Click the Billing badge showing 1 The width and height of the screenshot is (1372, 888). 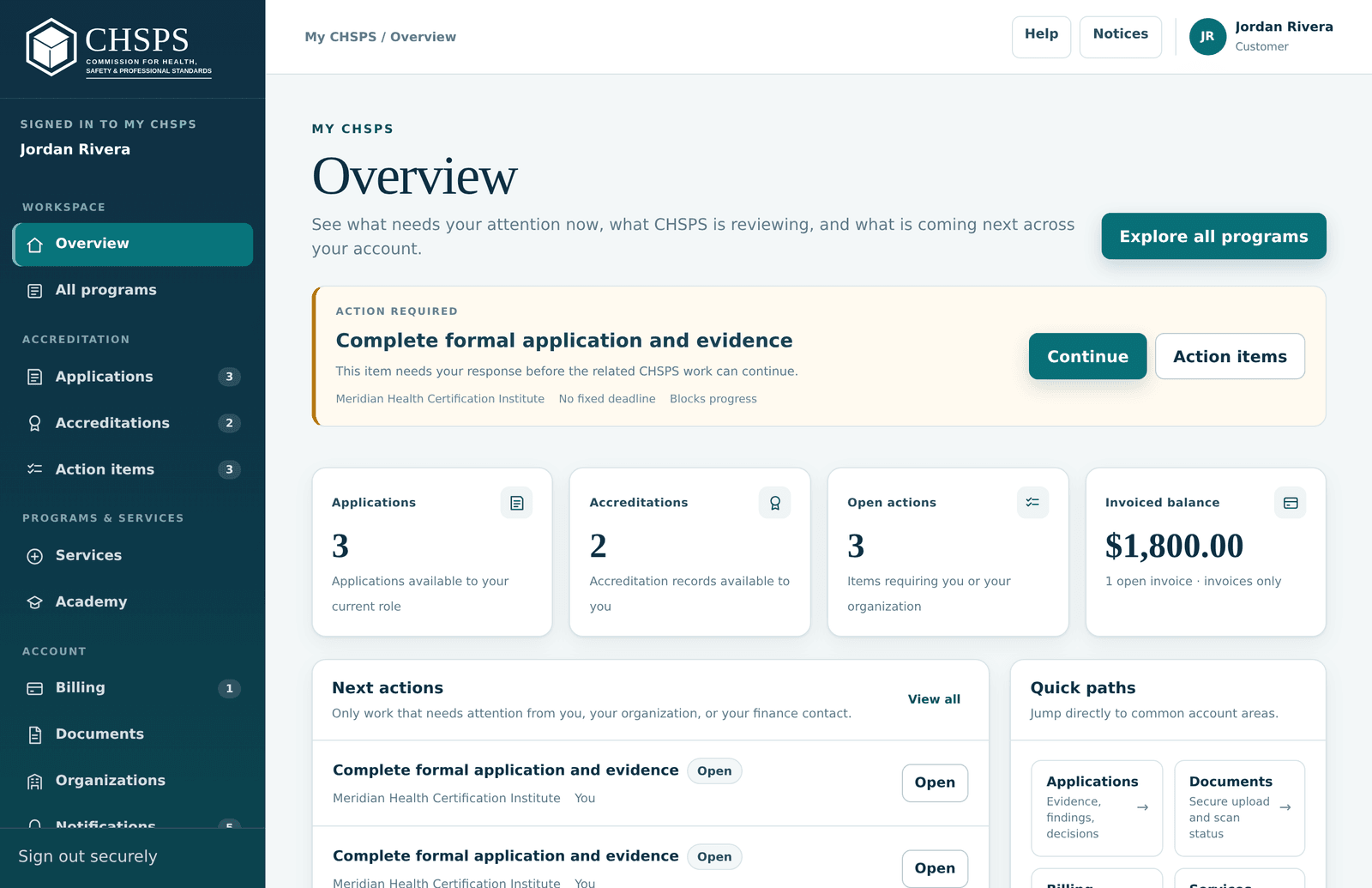tap(229, 688)
